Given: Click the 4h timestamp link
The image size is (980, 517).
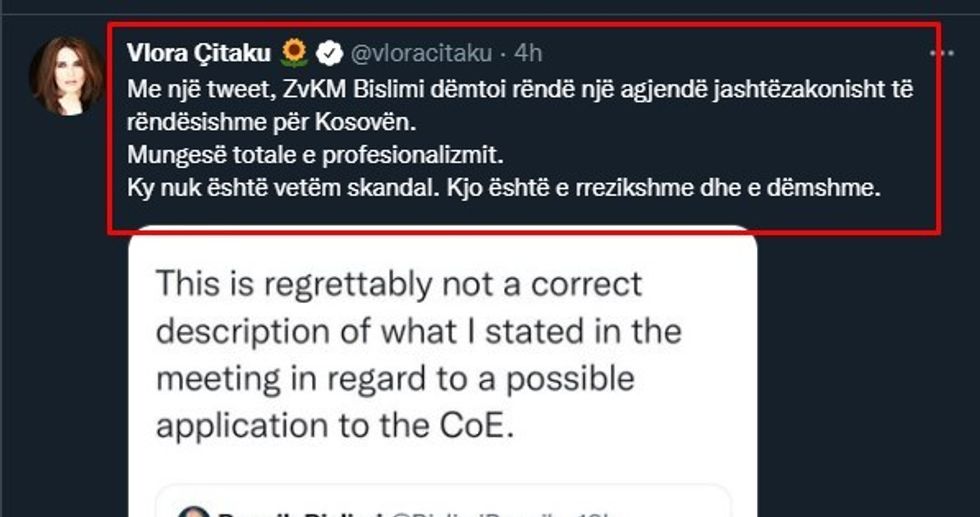Looking at the screenshot, I should (528, 53).
